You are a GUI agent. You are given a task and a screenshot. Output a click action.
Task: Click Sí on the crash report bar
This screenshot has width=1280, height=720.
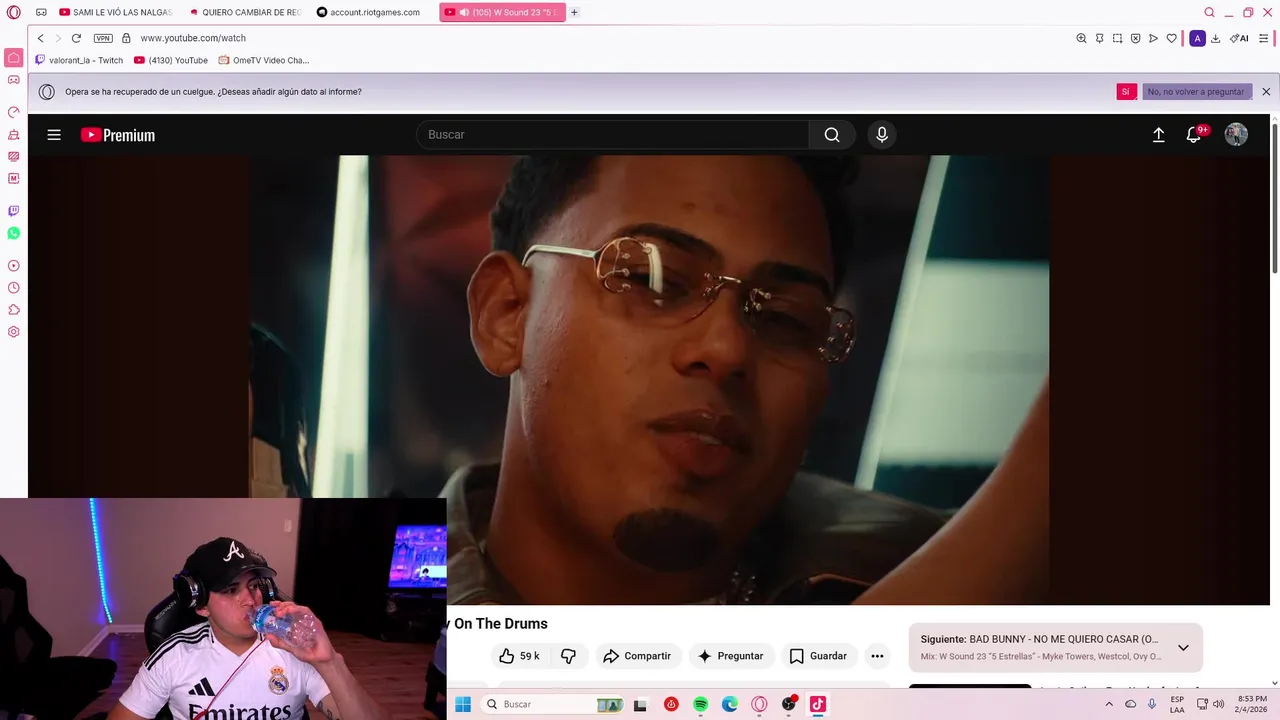point(1126,92)
